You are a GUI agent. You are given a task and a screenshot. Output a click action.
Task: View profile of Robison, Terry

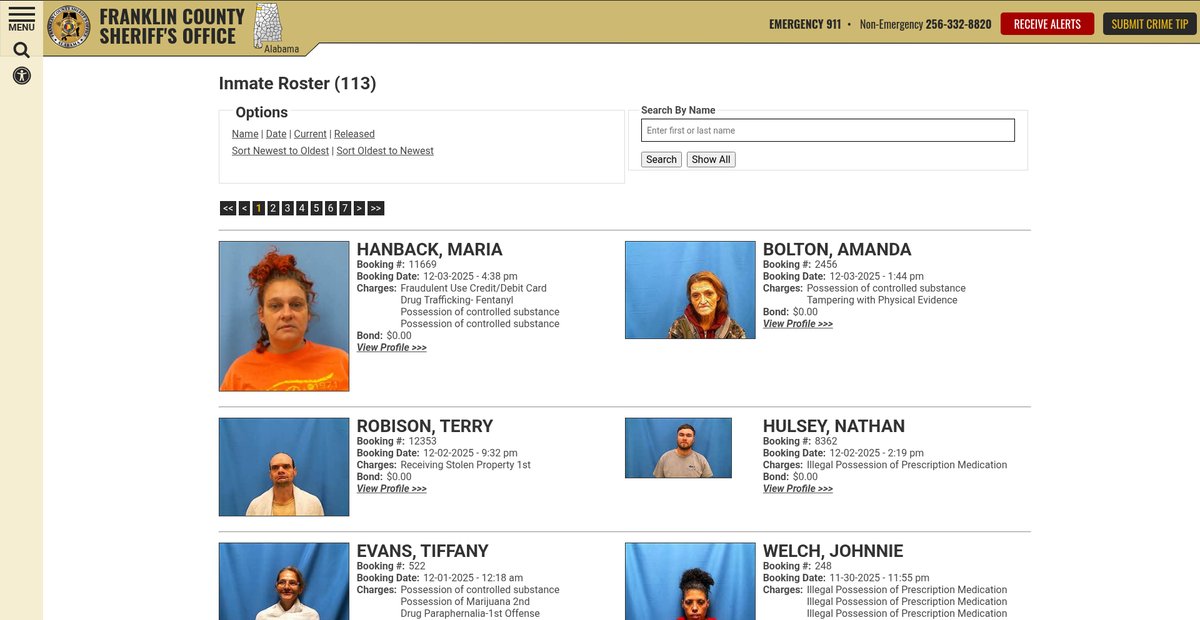tap(392, 489)
